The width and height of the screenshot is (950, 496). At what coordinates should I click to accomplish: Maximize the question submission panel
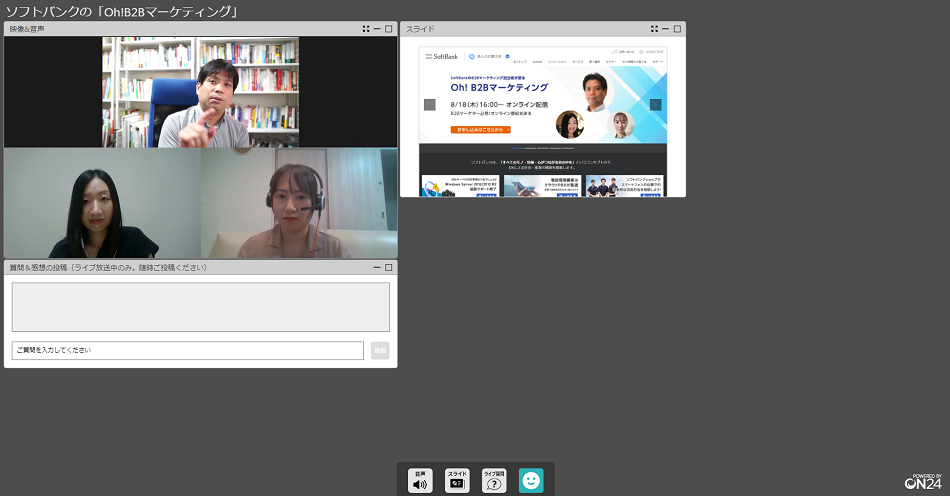pos(388,268)
